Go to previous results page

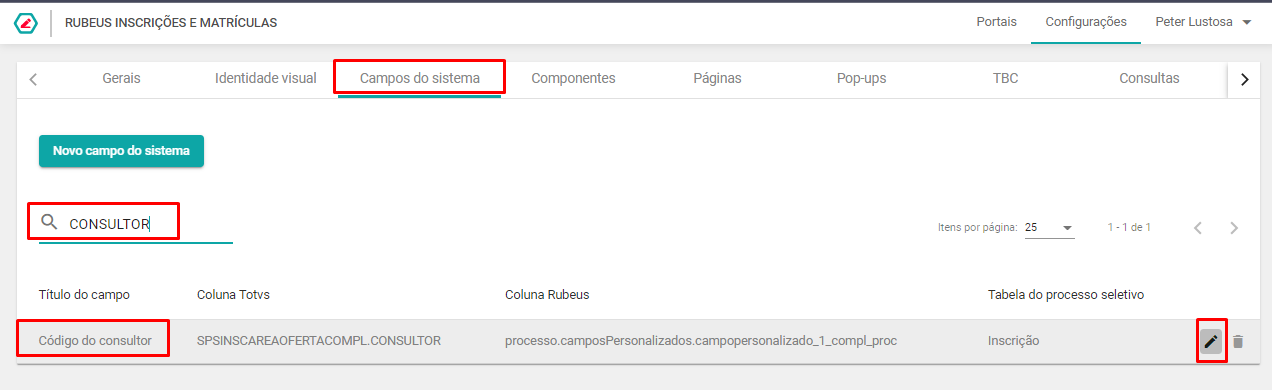1197,228
